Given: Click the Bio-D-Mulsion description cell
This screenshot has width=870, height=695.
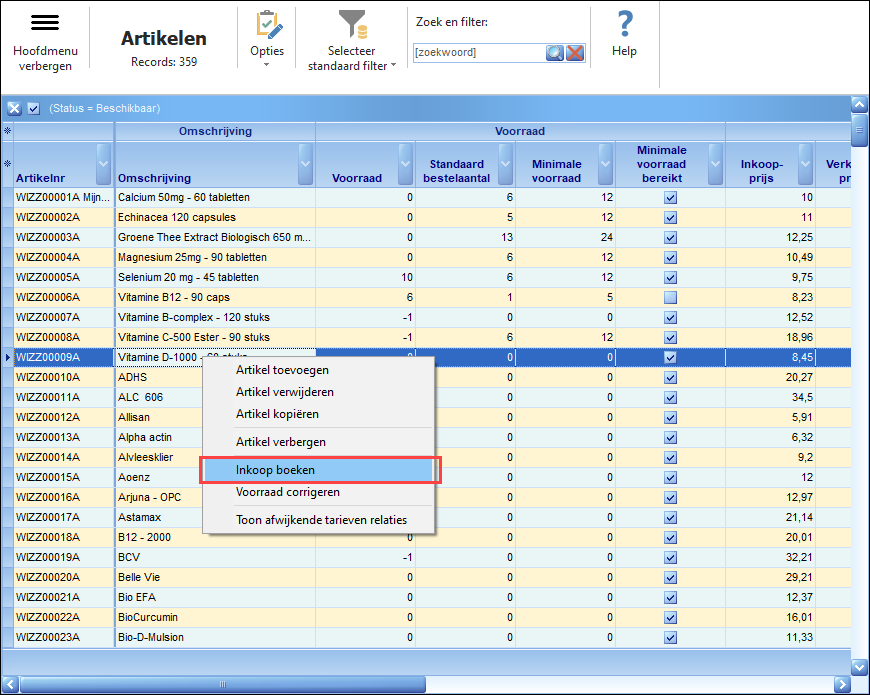Looking at the screenshot, I should click(x=215, y=637).
